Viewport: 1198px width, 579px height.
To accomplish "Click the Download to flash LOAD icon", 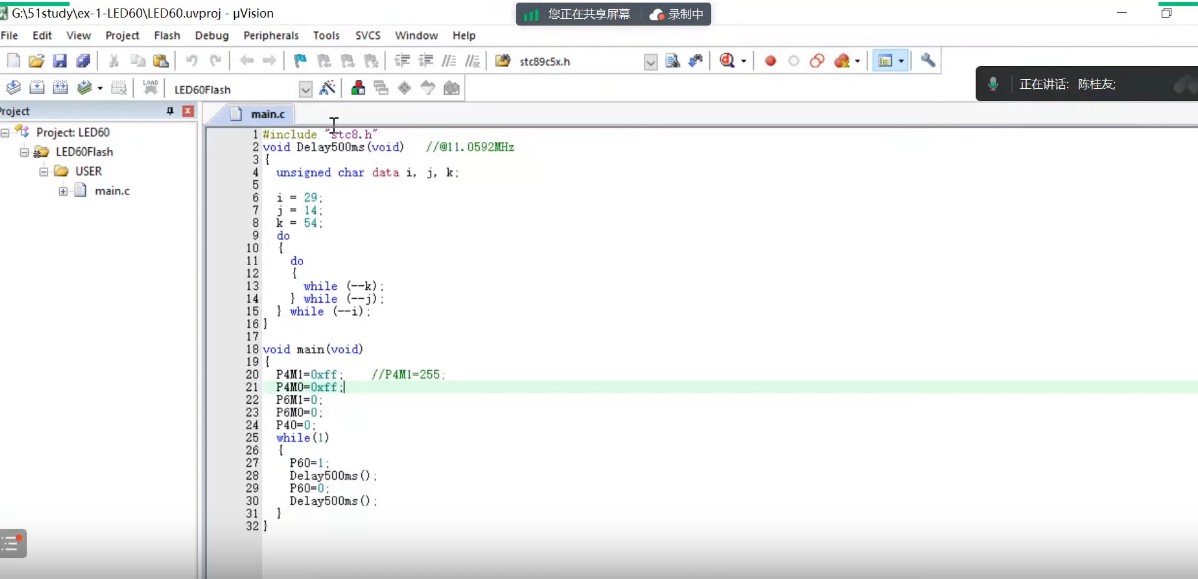I will (150, 88).
